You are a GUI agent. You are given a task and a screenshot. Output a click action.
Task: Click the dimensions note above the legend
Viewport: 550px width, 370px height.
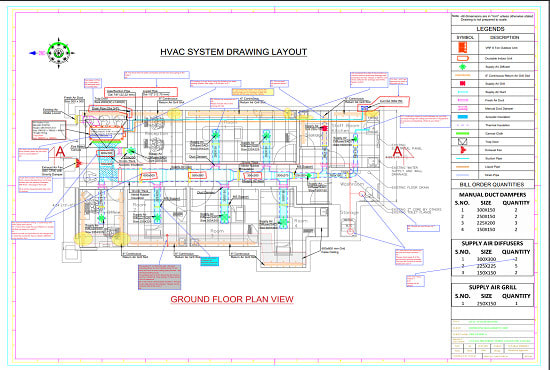[492, 18]
